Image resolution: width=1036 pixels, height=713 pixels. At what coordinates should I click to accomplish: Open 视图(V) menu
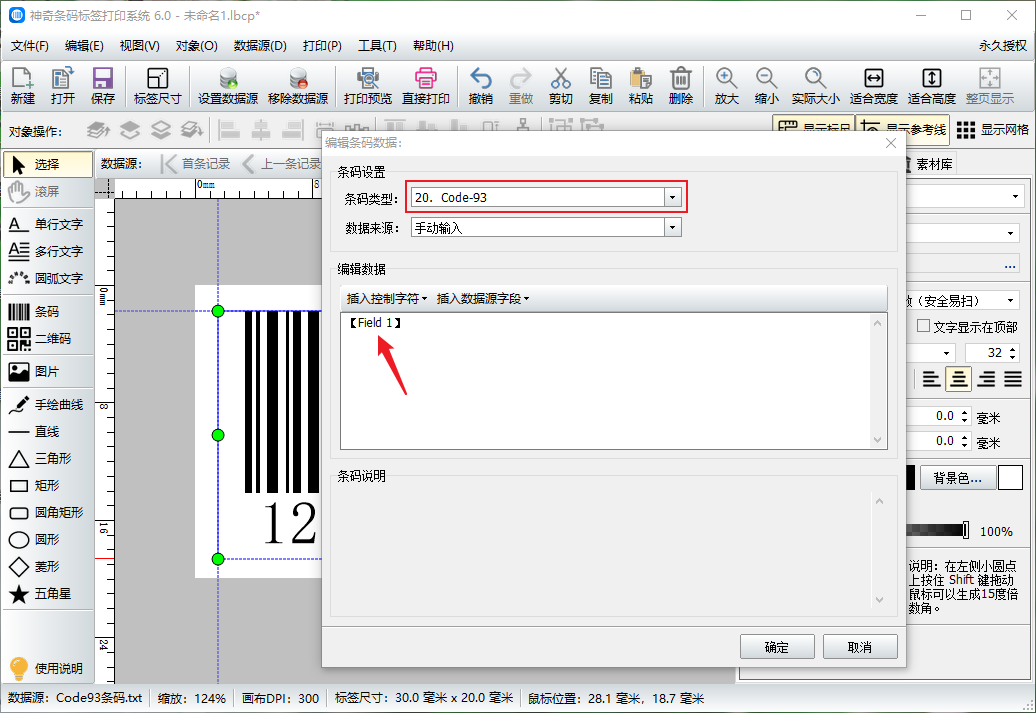(x=139, y=46)
